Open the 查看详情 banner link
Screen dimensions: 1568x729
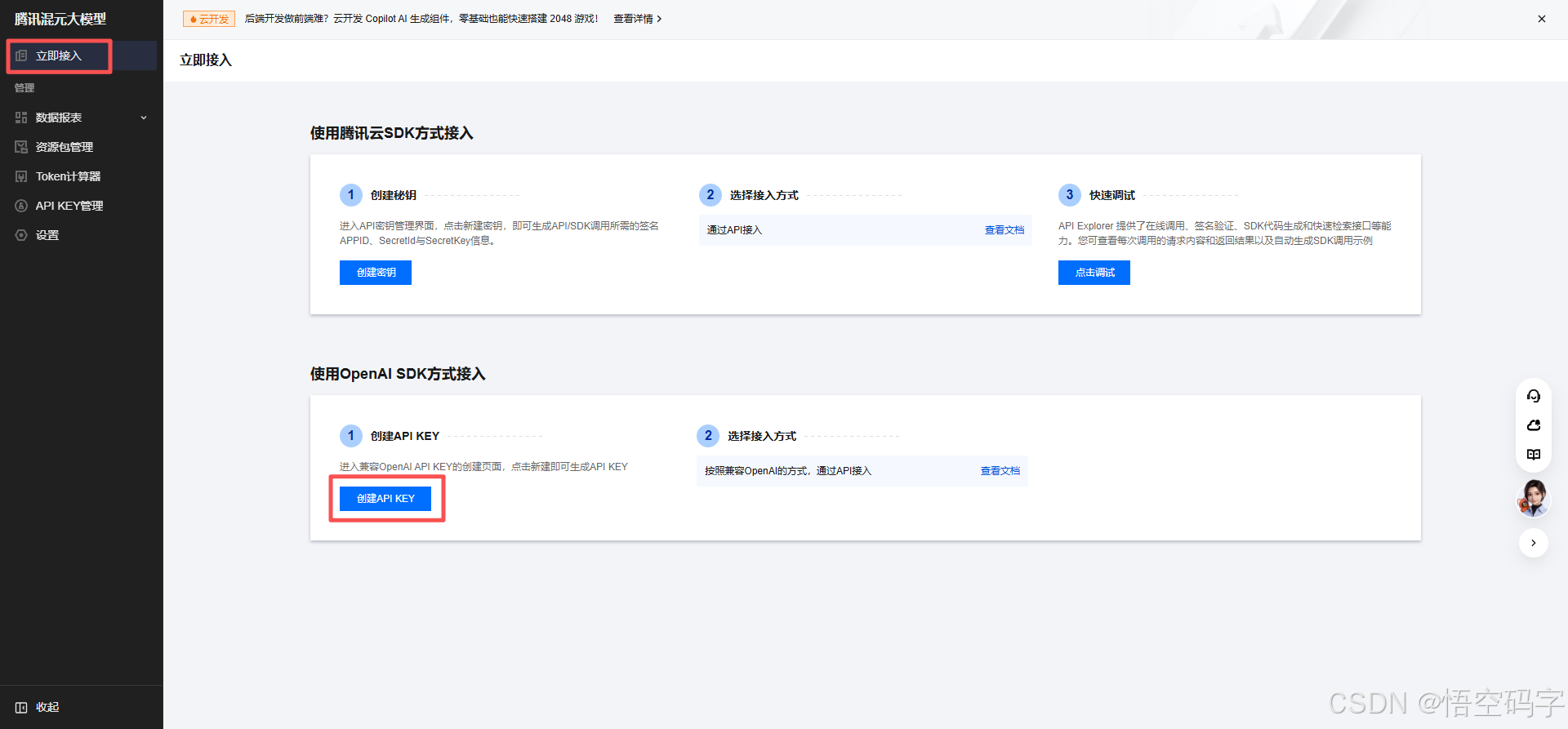638,19
